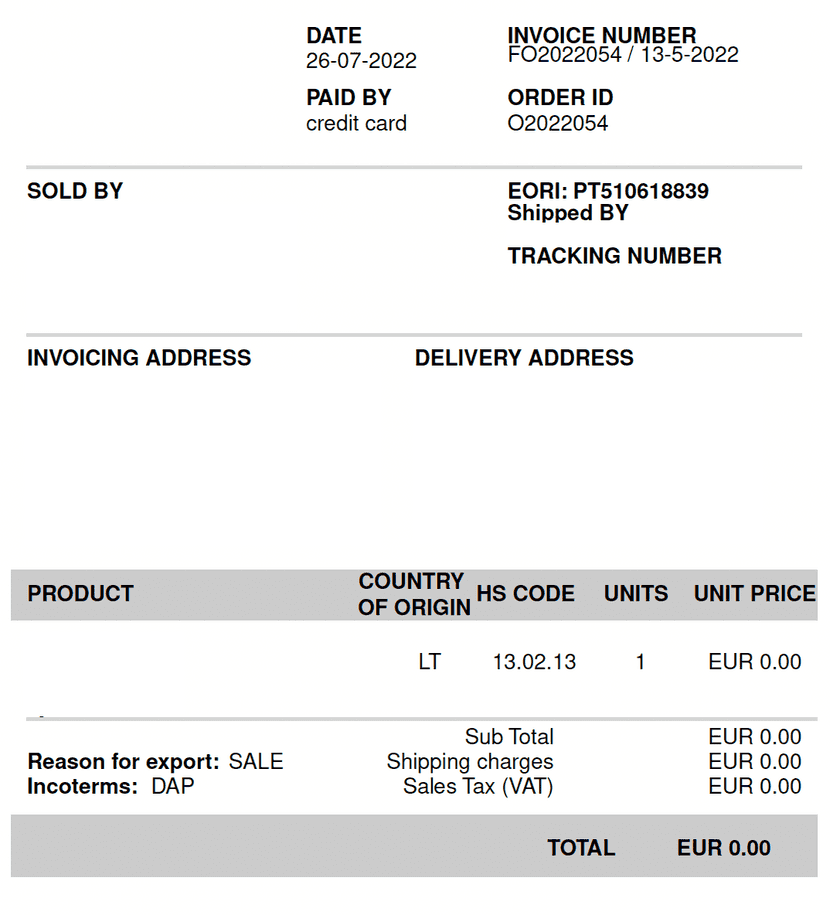Viewport: 830px width, 915px height.
Task: Click the PRODUCT column header
Action: 80,594
